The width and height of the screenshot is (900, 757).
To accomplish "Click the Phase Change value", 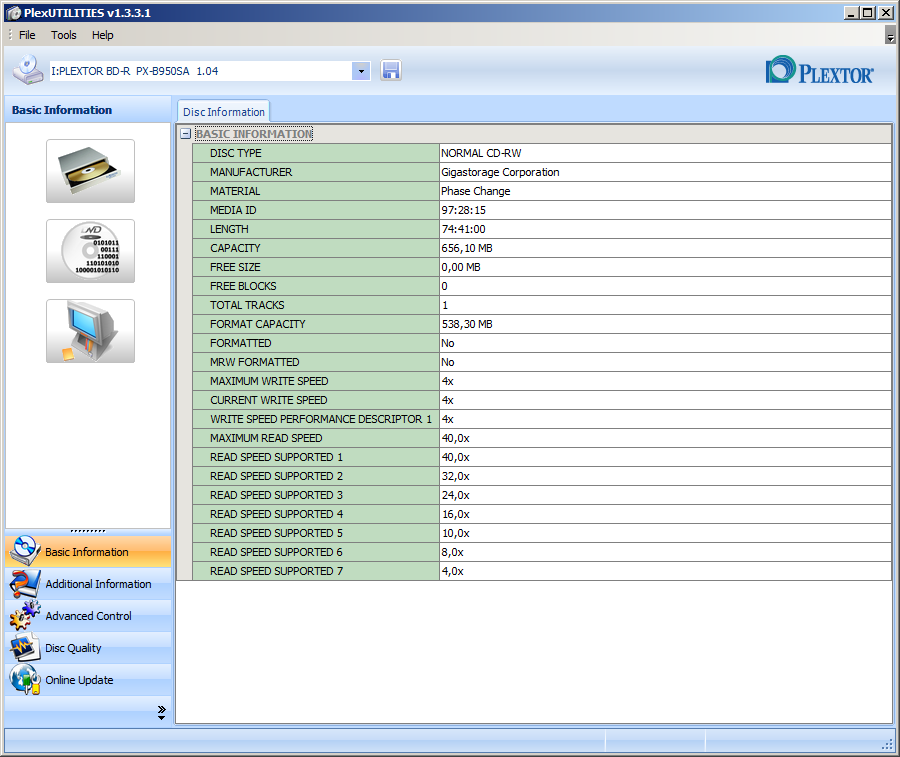I will pyautogui.click(x=475, y=191).
